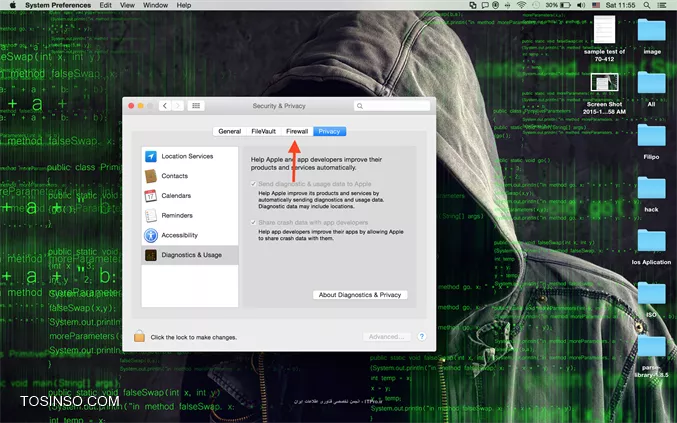The image size is (677, 423).
Task: Open Notification Center list icon
Action: tap(661, 5)
